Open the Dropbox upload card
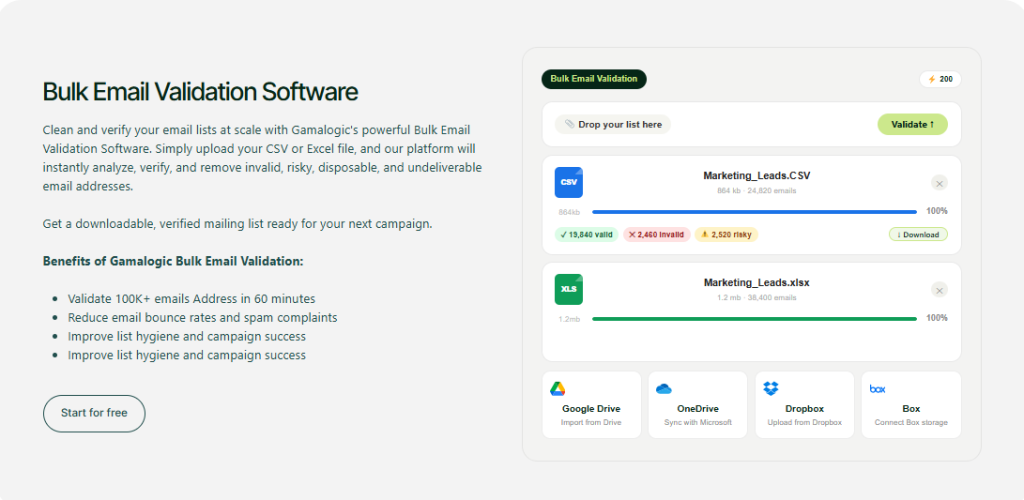1024x500 pixels. click(805, 405)
